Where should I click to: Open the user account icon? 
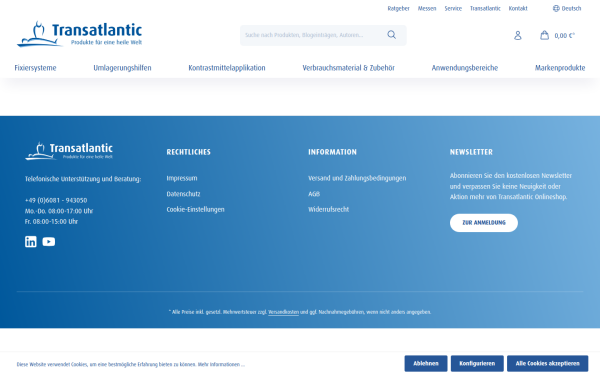518,36
